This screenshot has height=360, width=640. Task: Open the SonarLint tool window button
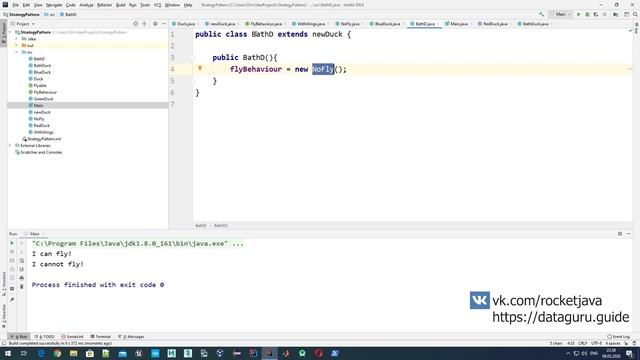[72, 337]
